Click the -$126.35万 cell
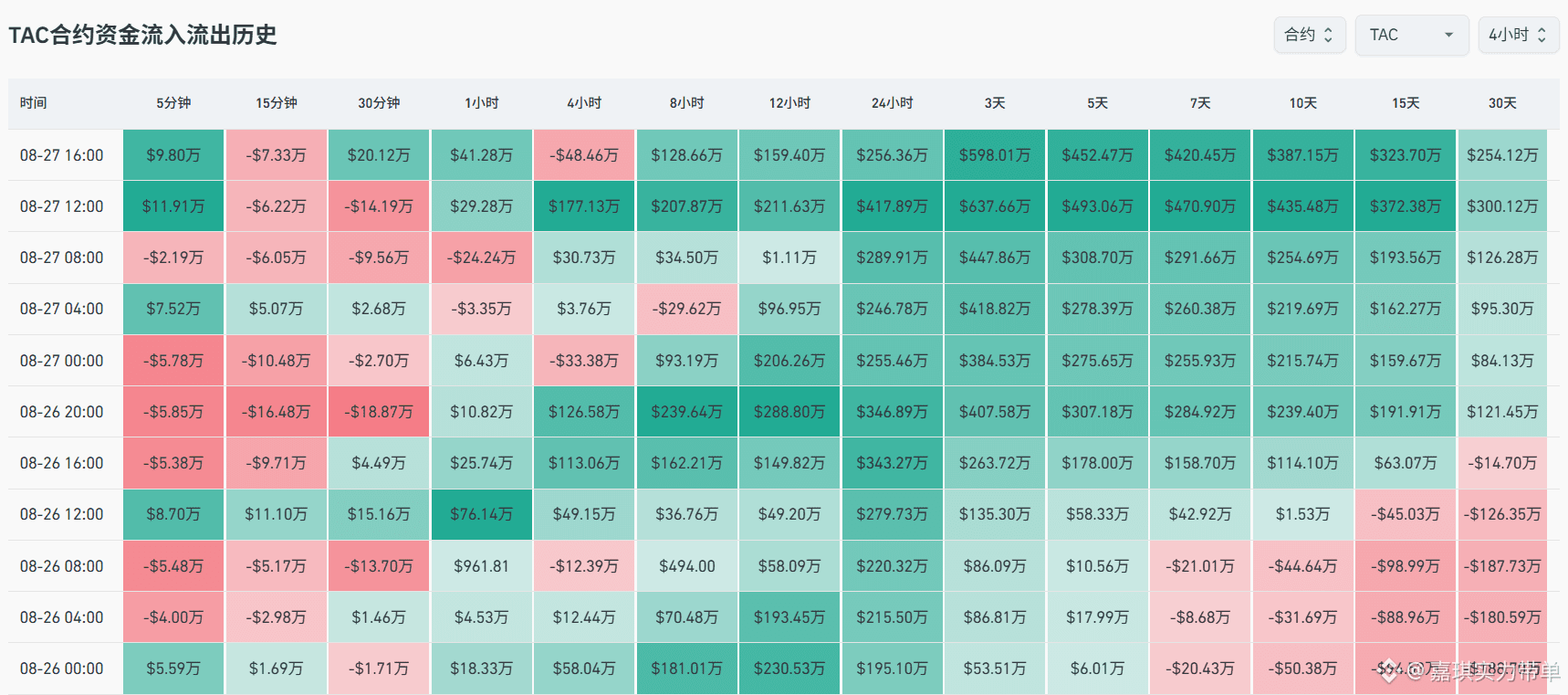1568x695 pixels. coord(1502,514)
